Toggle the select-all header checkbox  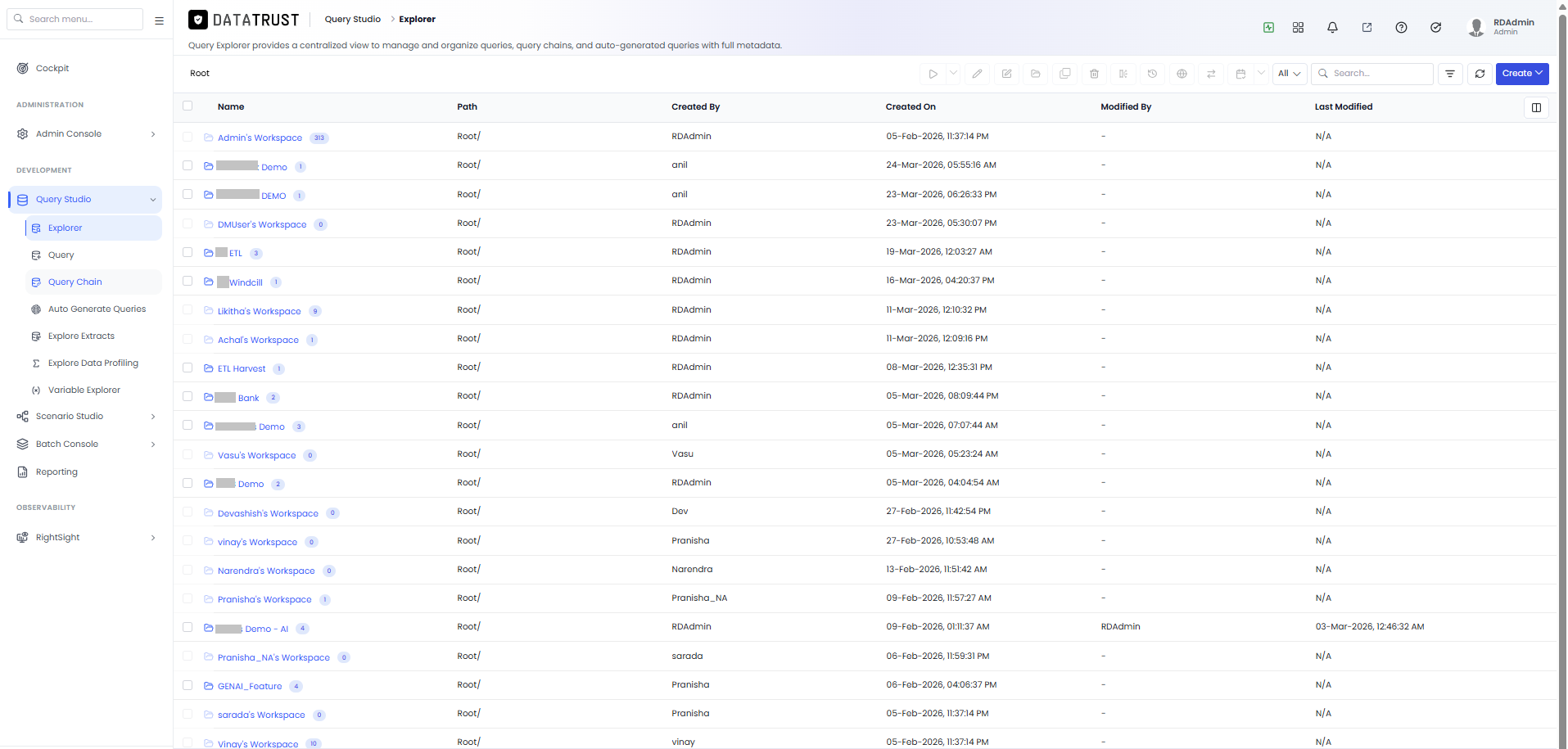[188, 106]
